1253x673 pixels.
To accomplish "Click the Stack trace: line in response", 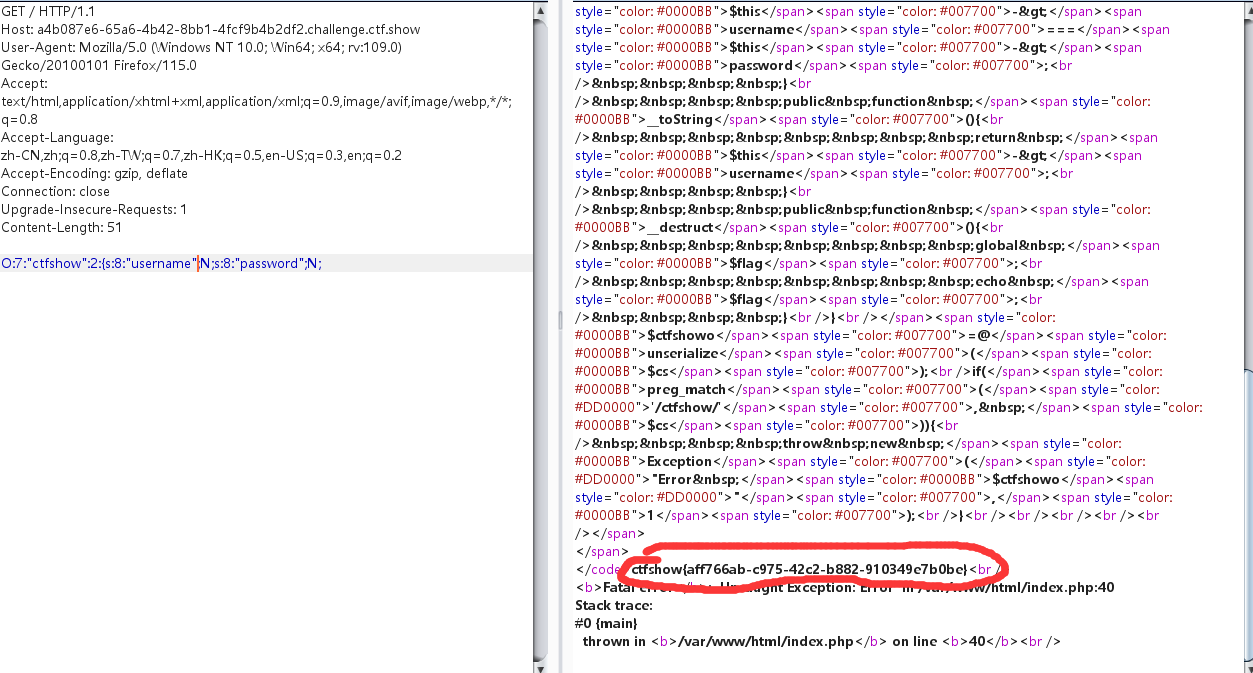I will (614, 605).
